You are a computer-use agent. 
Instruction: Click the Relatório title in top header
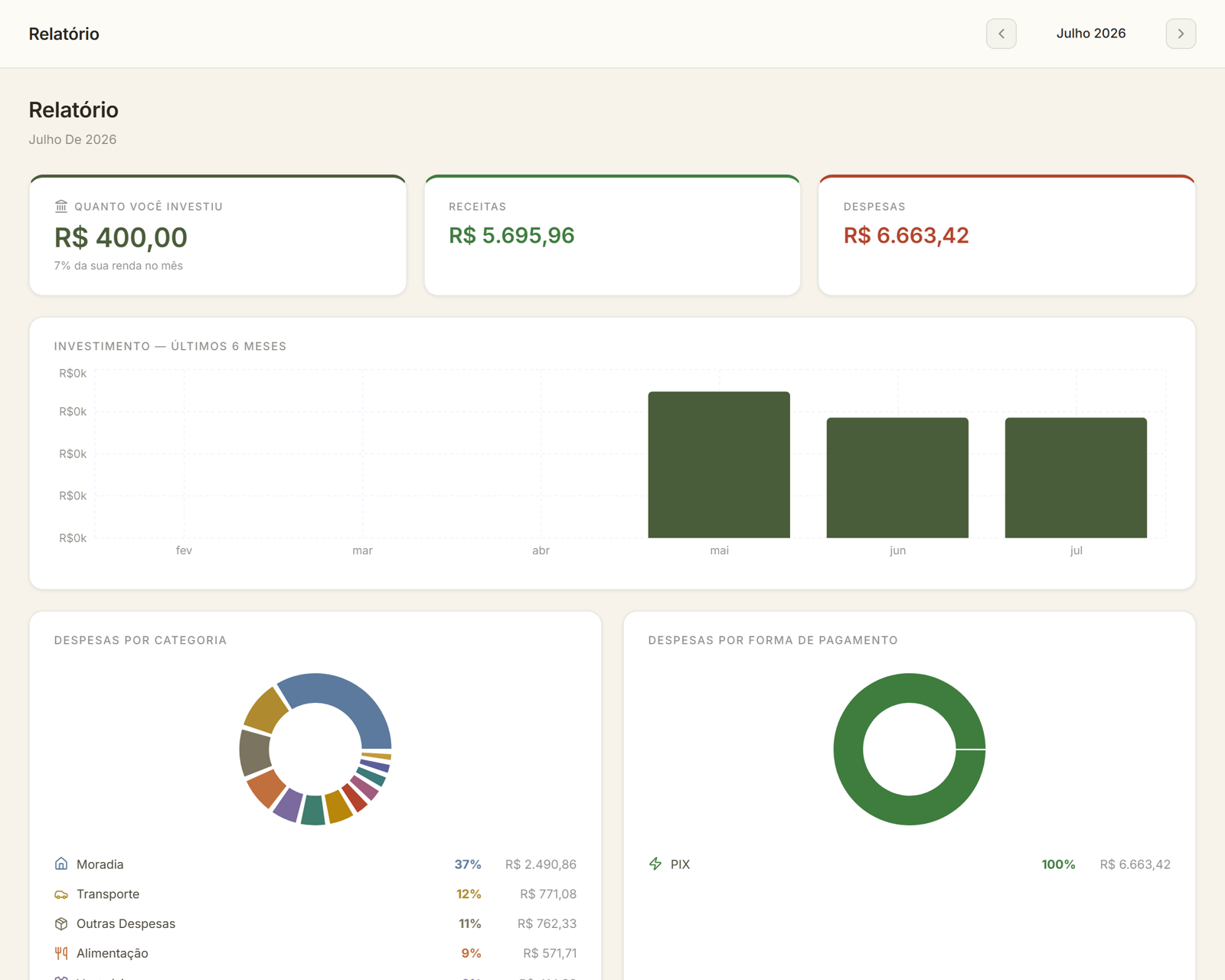pos(64,34)
